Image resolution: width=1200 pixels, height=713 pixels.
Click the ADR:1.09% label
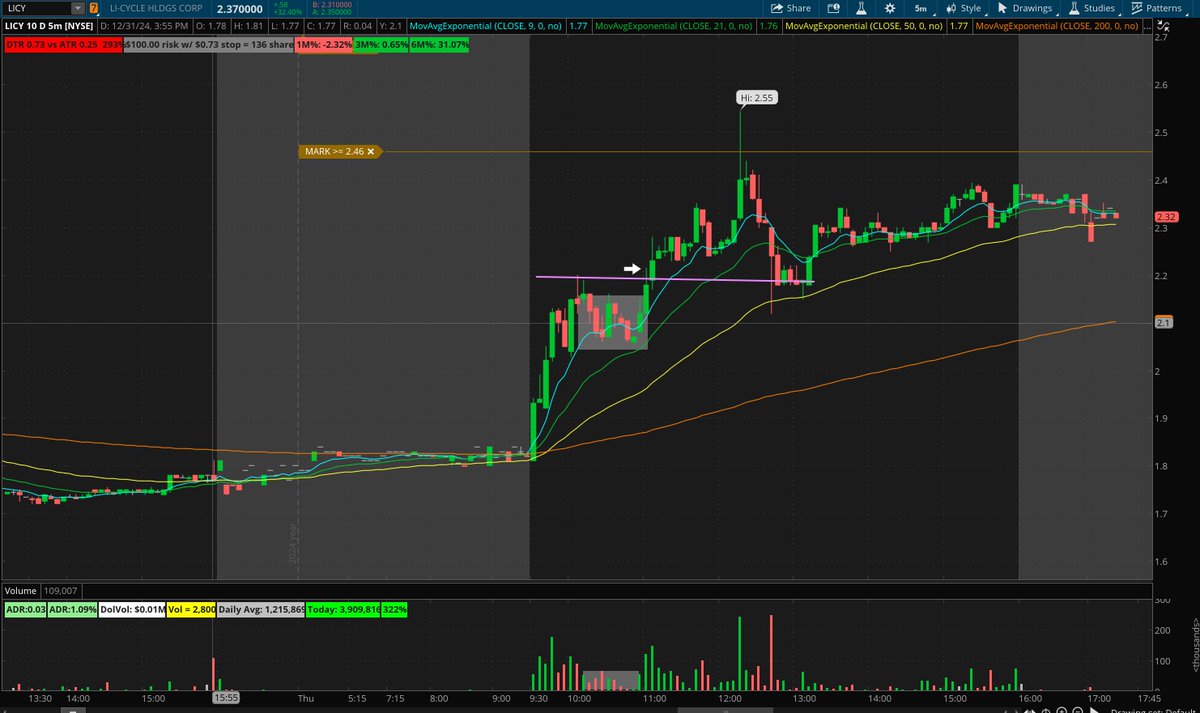(x=72, y=609)
